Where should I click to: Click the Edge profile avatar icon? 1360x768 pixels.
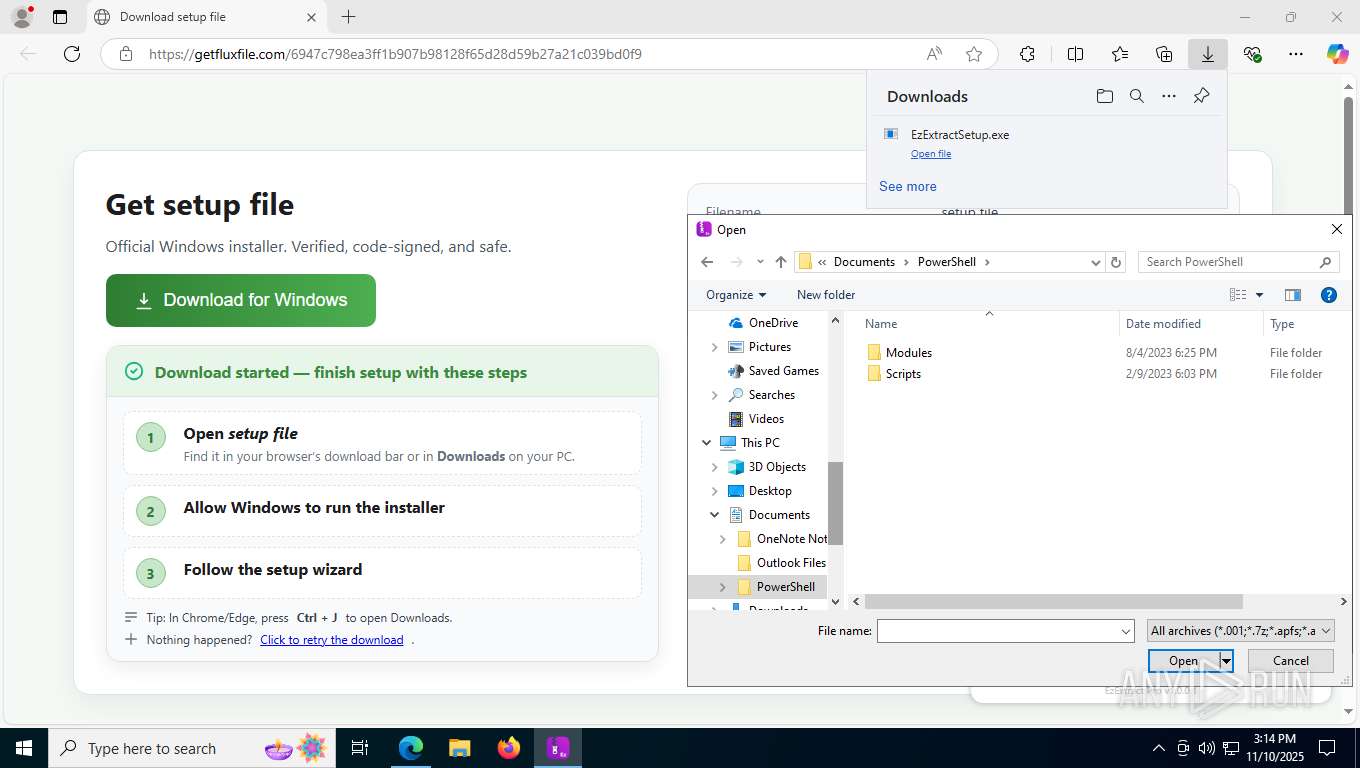pyautogui.click(x=22, y=17)
